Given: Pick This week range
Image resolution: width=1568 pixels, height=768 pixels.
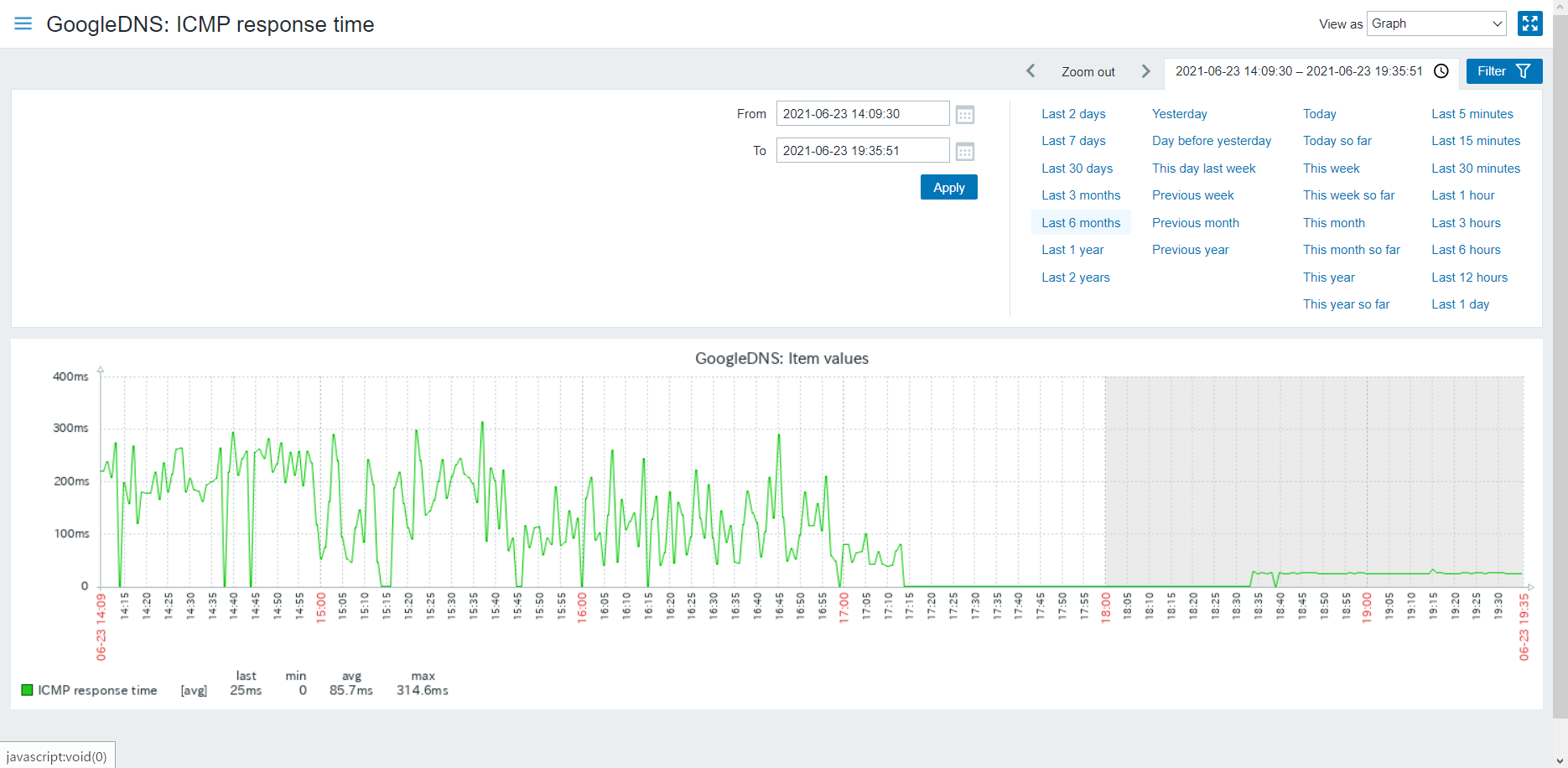Looking at the screenshot, I should (1332, 169).
